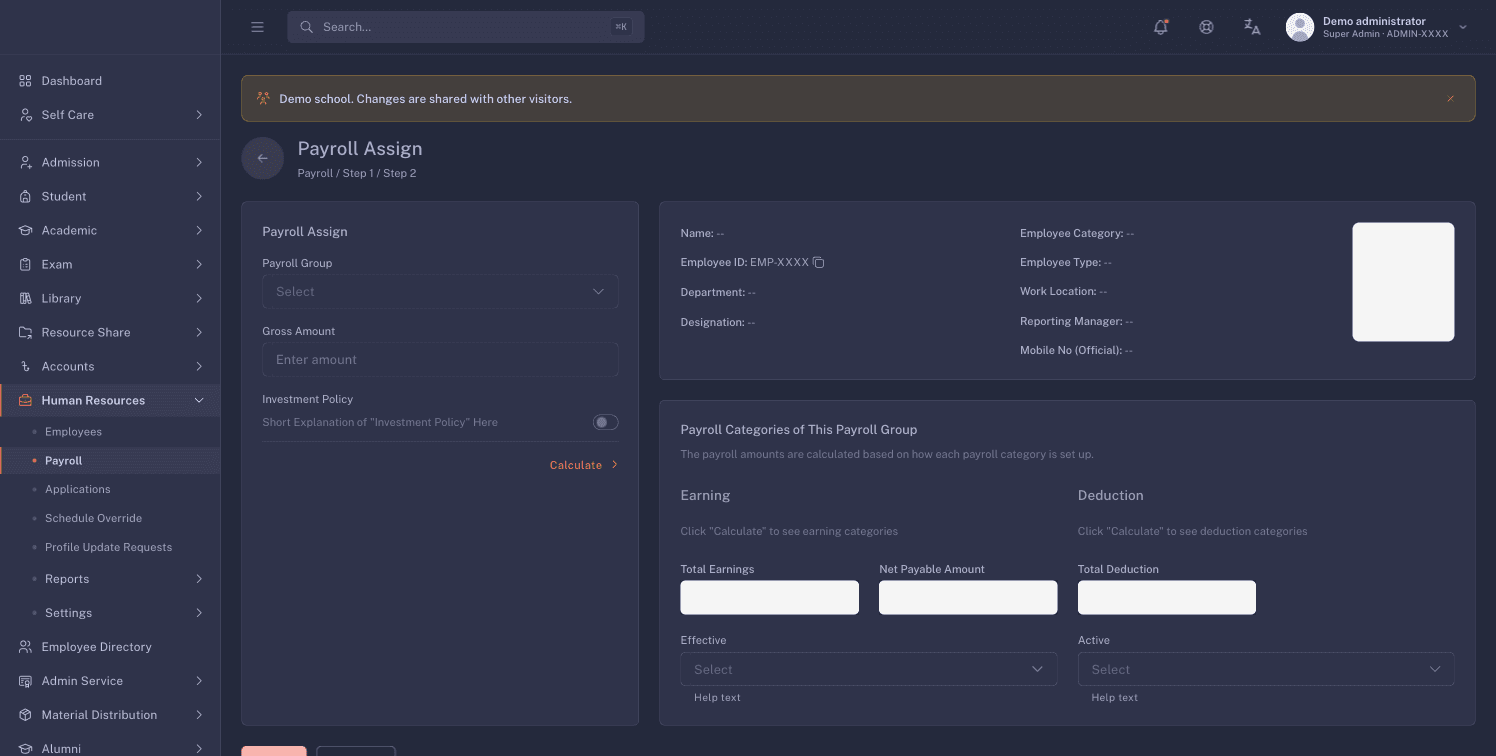Expand the HR Settings submenu
The height and width of the screenshot is (756, 1496).
[x=110, y=613]
